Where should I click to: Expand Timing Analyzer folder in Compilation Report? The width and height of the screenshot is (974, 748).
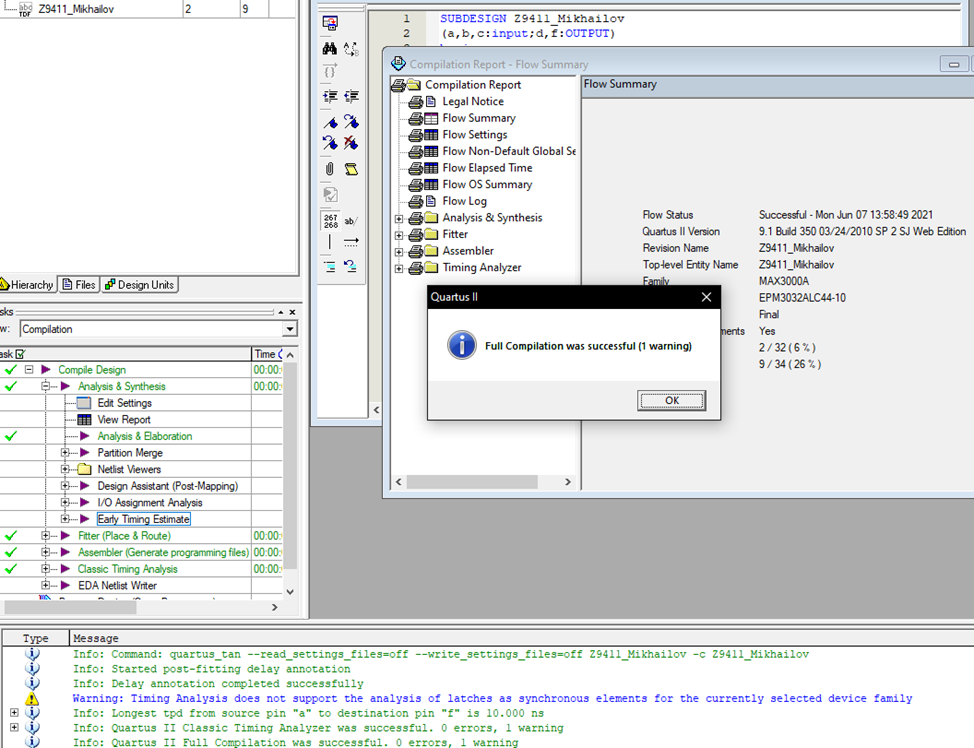[399, 268]
